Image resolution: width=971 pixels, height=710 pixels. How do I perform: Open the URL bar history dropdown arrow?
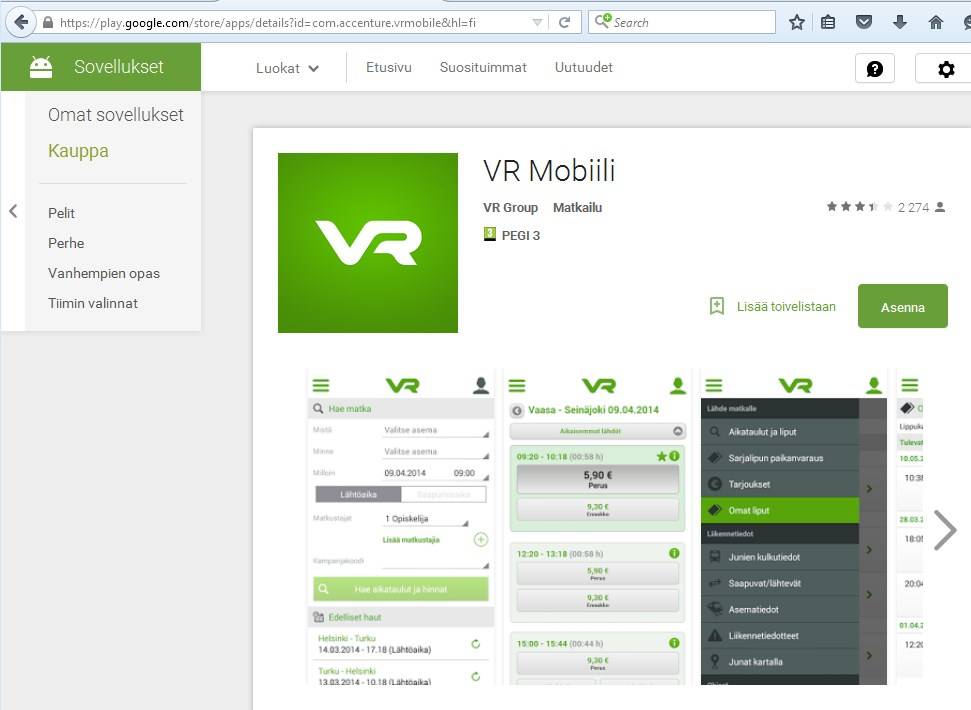(537, 22)
